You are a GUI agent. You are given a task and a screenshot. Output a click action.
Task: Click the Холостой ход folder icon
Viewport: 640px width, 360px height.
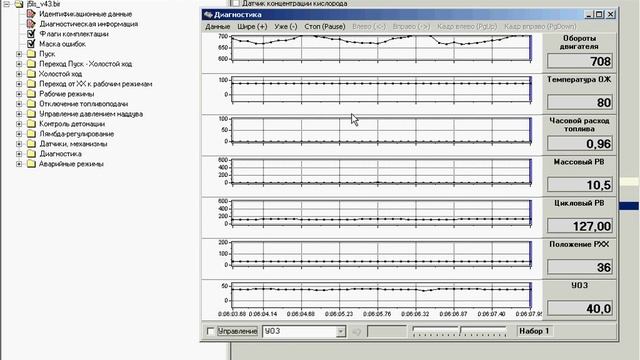31,74
